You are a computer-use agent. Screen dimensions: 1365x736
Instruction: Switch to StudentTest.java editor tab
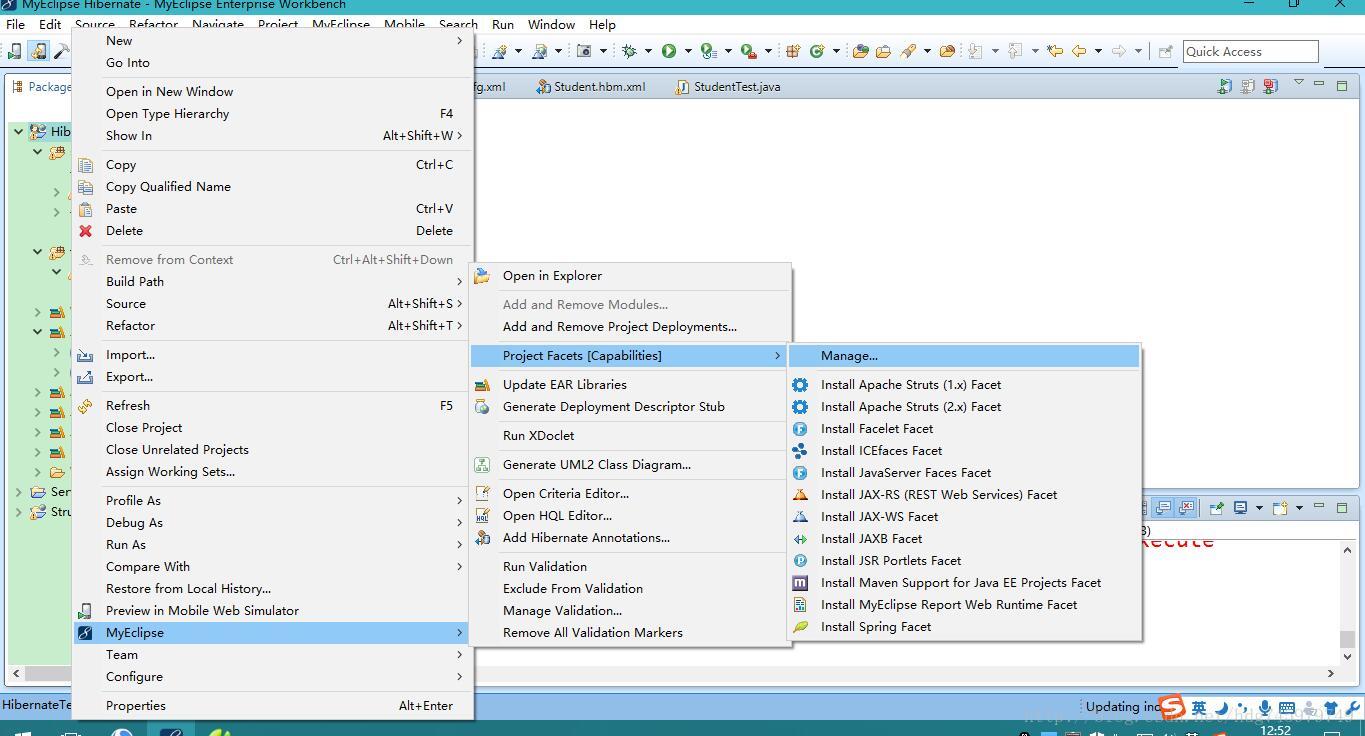click(728, 87)
